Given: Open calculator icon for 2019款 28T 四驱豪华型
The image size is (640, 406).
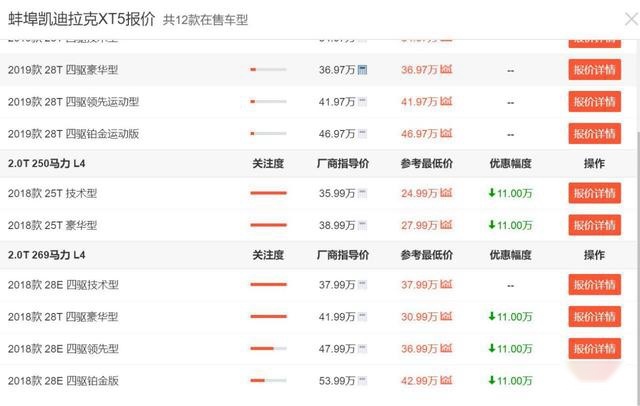Looking at the screenshot, I should (362, 70).
